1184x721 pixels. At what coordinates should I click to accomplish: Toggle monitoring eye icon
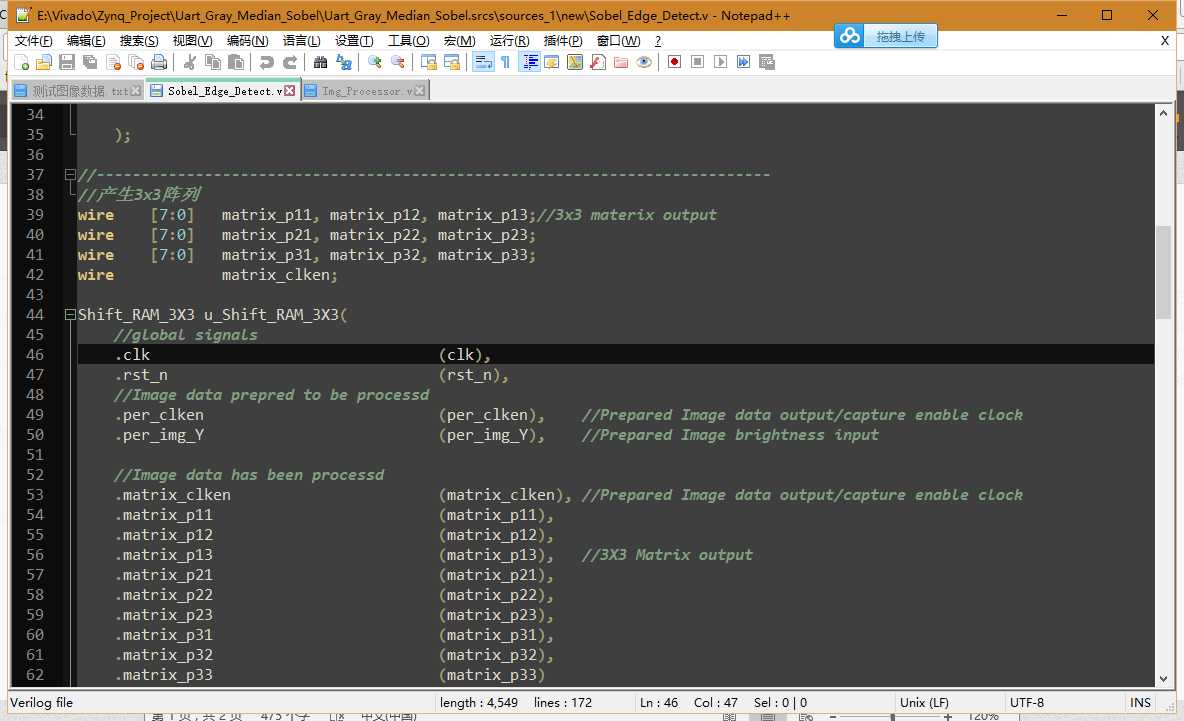pos(643,62)
